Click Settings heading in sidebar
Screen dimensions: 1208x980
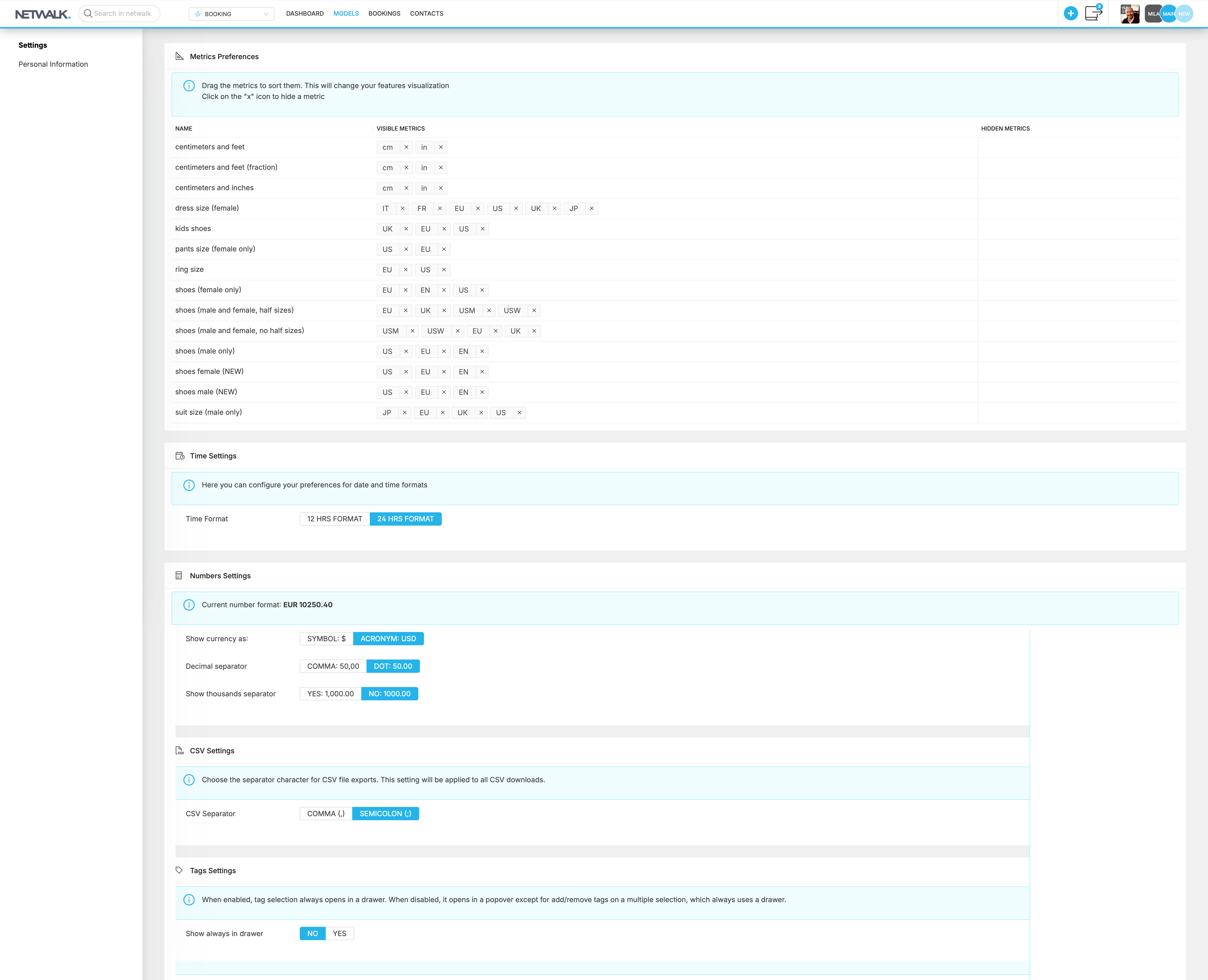33,45
